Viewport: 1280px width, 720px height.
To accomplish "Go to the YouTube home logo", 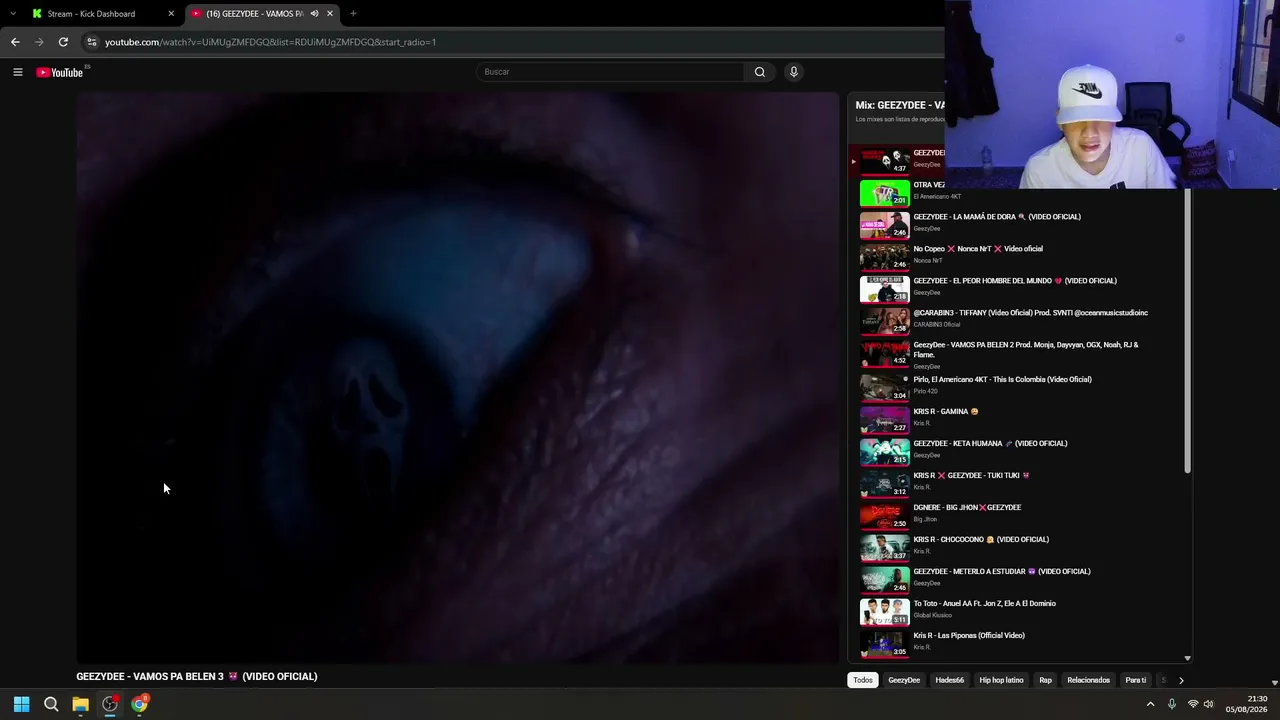I will (62, 72).
